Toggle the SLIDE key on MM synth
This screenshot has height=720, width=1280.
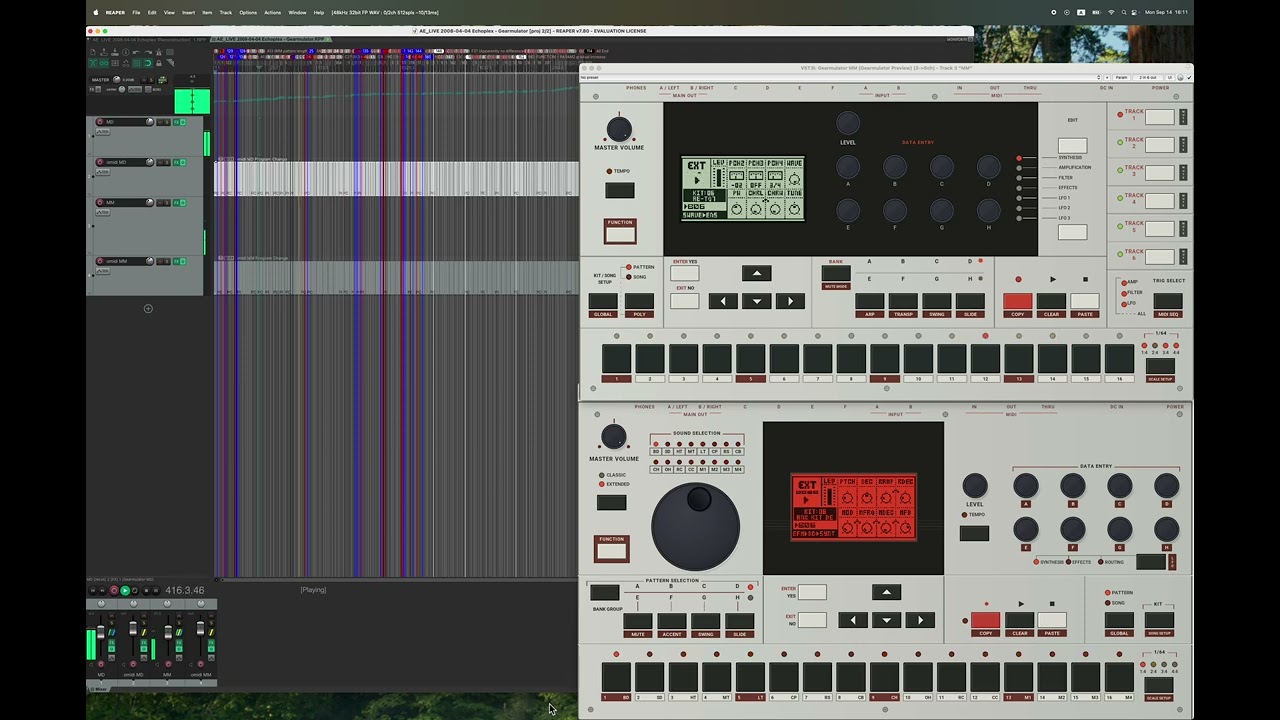pyautogui.click(x=970, y=302)
